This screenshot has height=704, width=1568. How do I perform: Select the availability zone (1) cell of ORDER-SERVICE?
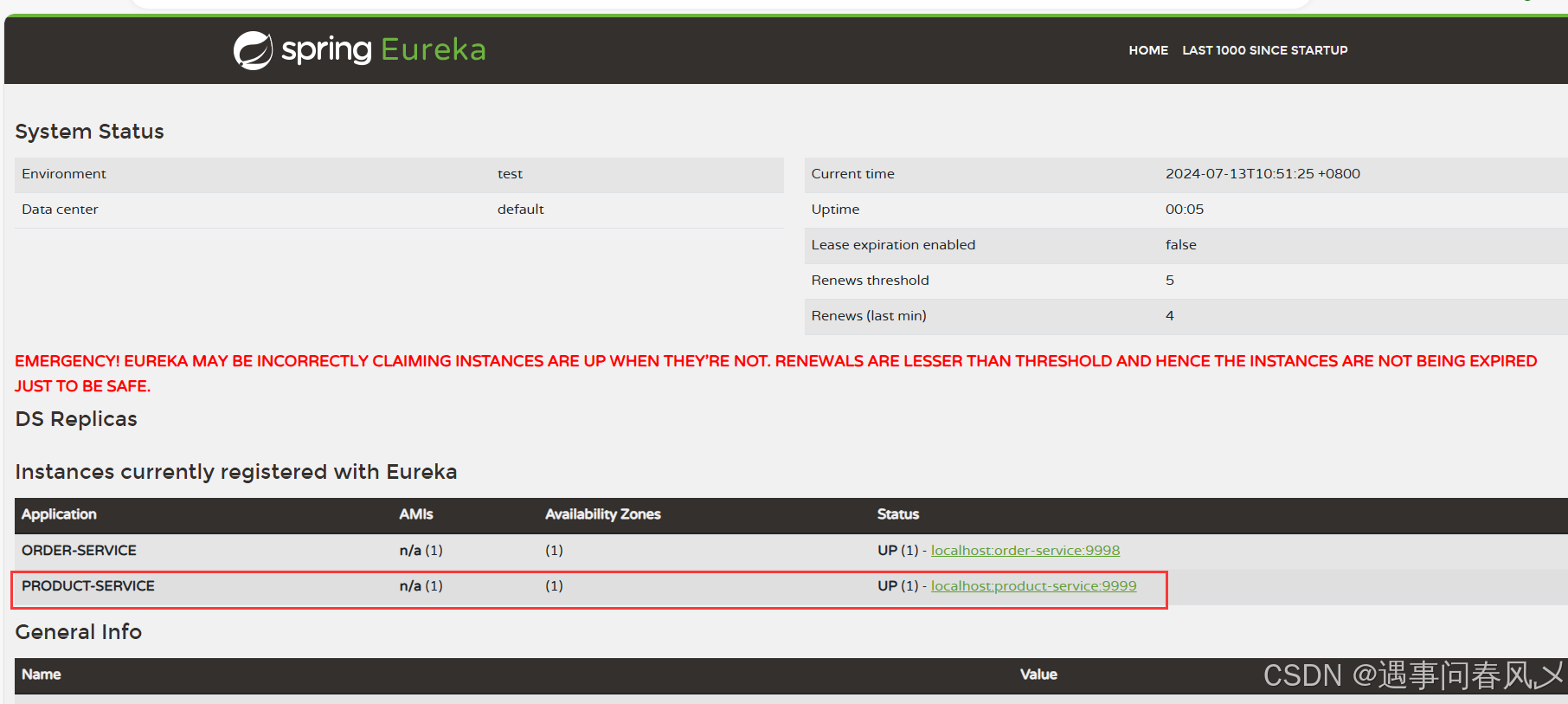click(x=554, y=551)
